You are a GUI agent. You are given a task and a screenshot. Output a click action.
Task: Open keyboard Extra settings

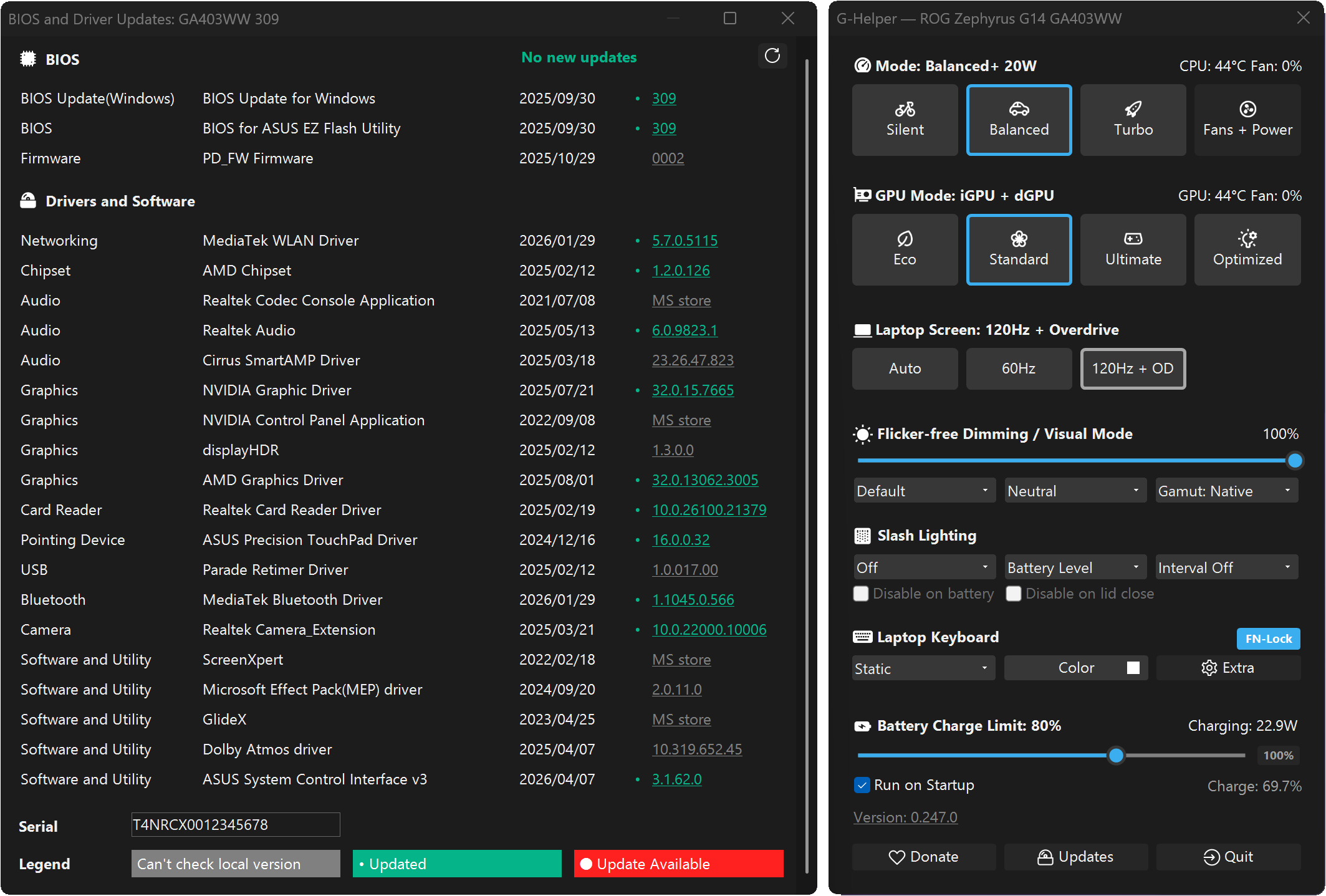point(1228,668)
